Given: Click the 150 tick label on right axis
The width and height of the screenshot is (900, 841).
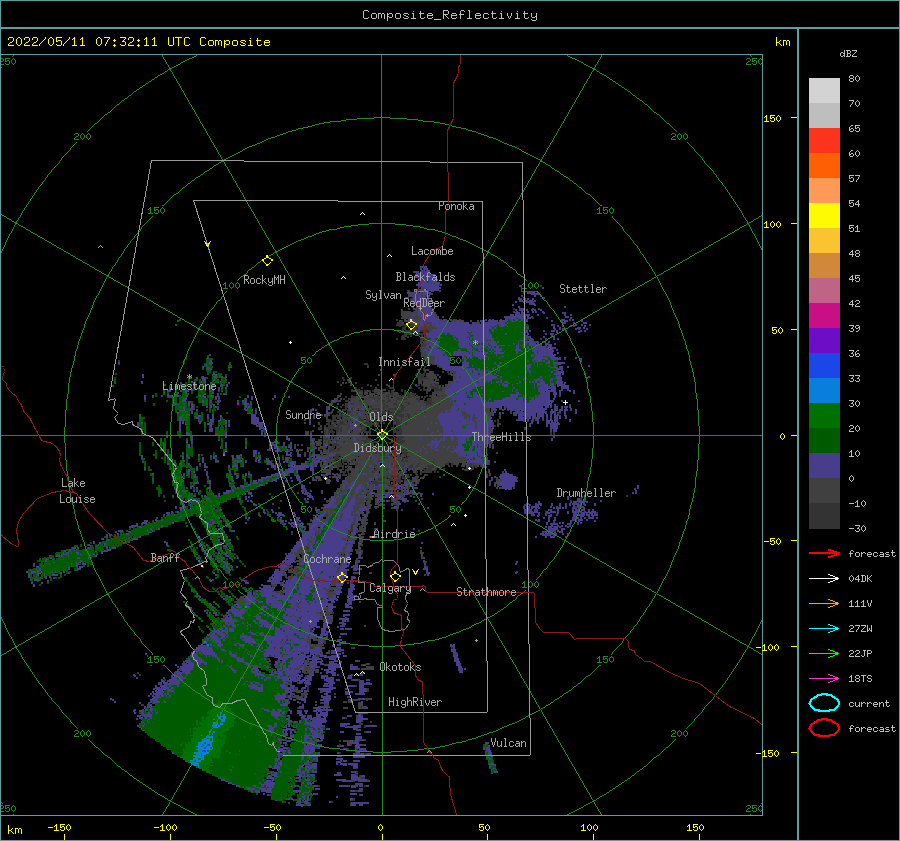Looking at the screenshot, I should point(773,118).
